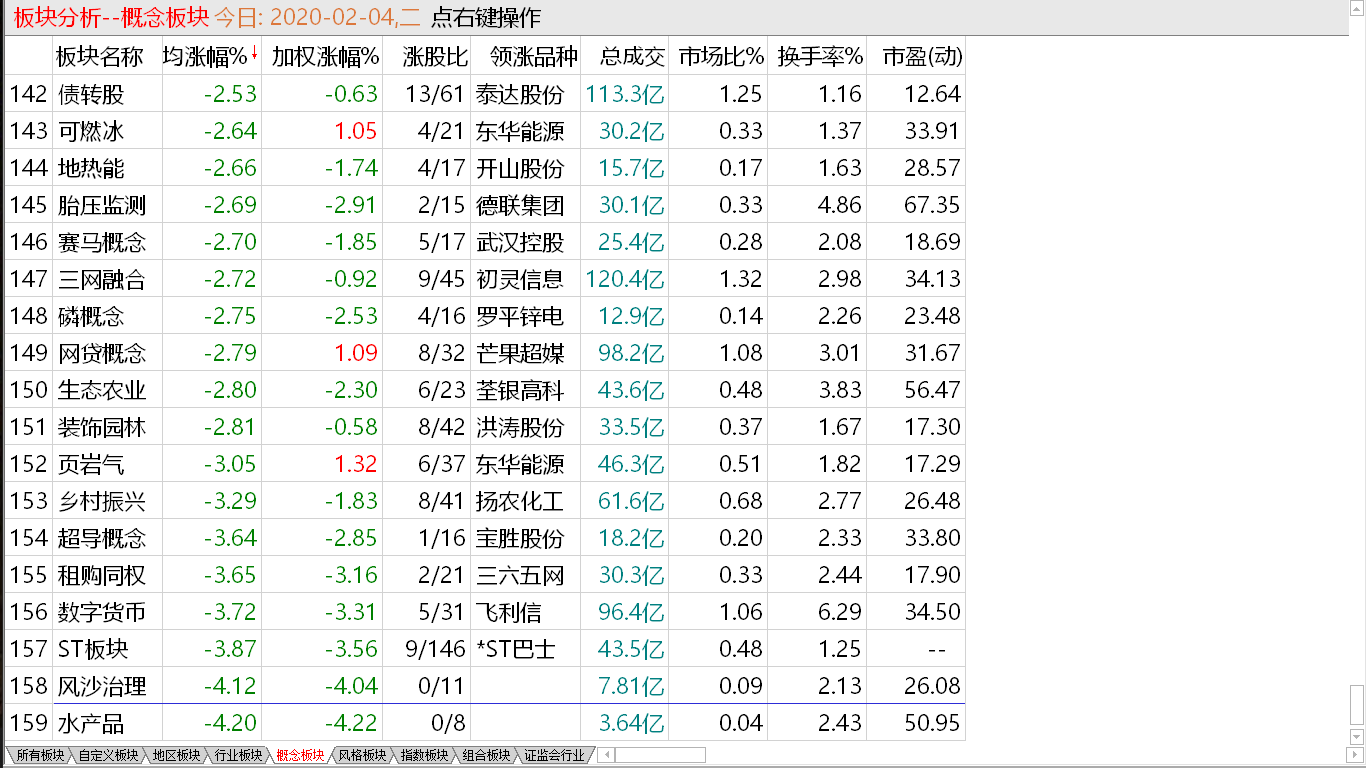Select the 三网融合 sector row
Image resolution: width=1366 pixels, height=768 pixels.
pos(485,279)
